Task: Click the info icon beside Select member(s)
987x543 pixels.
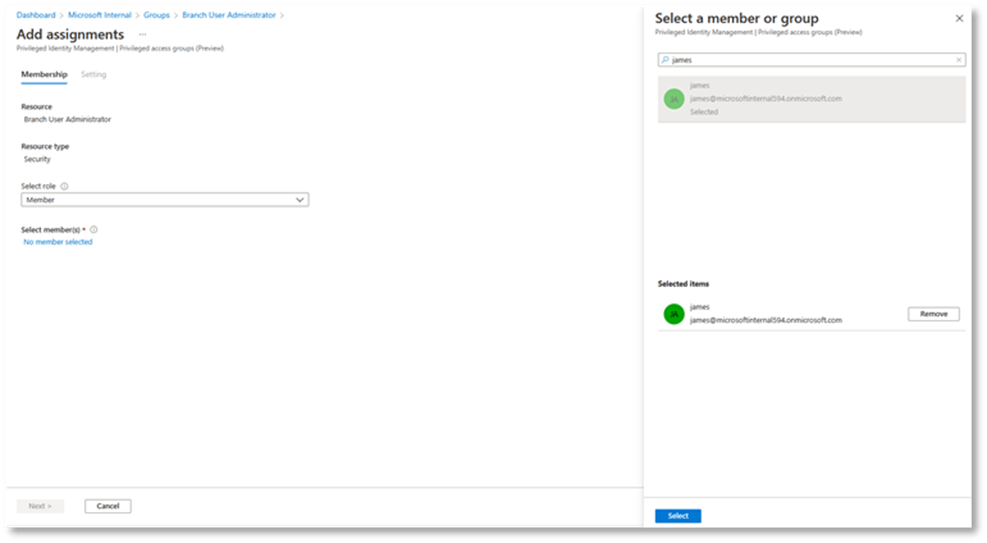Action: pyautogui.click(x=94, y=229)
